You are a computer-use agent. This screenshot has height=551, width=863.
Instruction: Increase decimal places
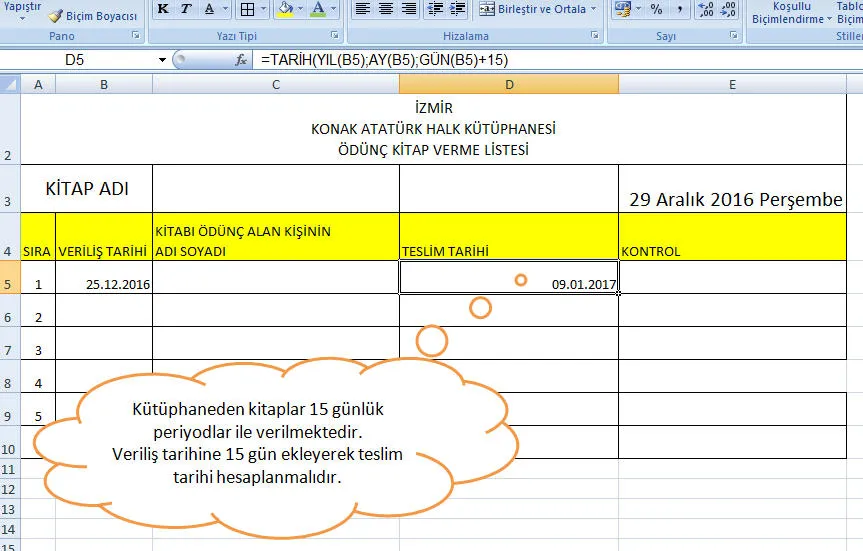[x=705, y=10]
